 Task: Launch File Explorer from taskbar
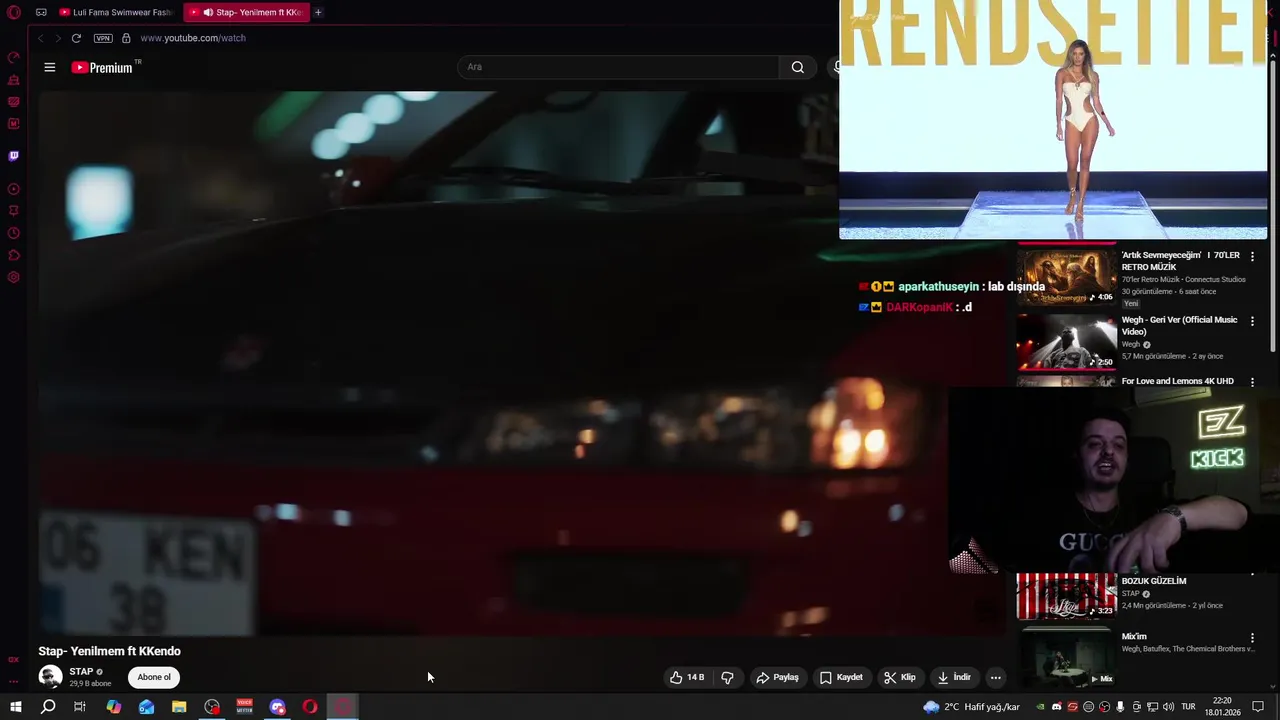pyautogui.click(x=179, y=707)
